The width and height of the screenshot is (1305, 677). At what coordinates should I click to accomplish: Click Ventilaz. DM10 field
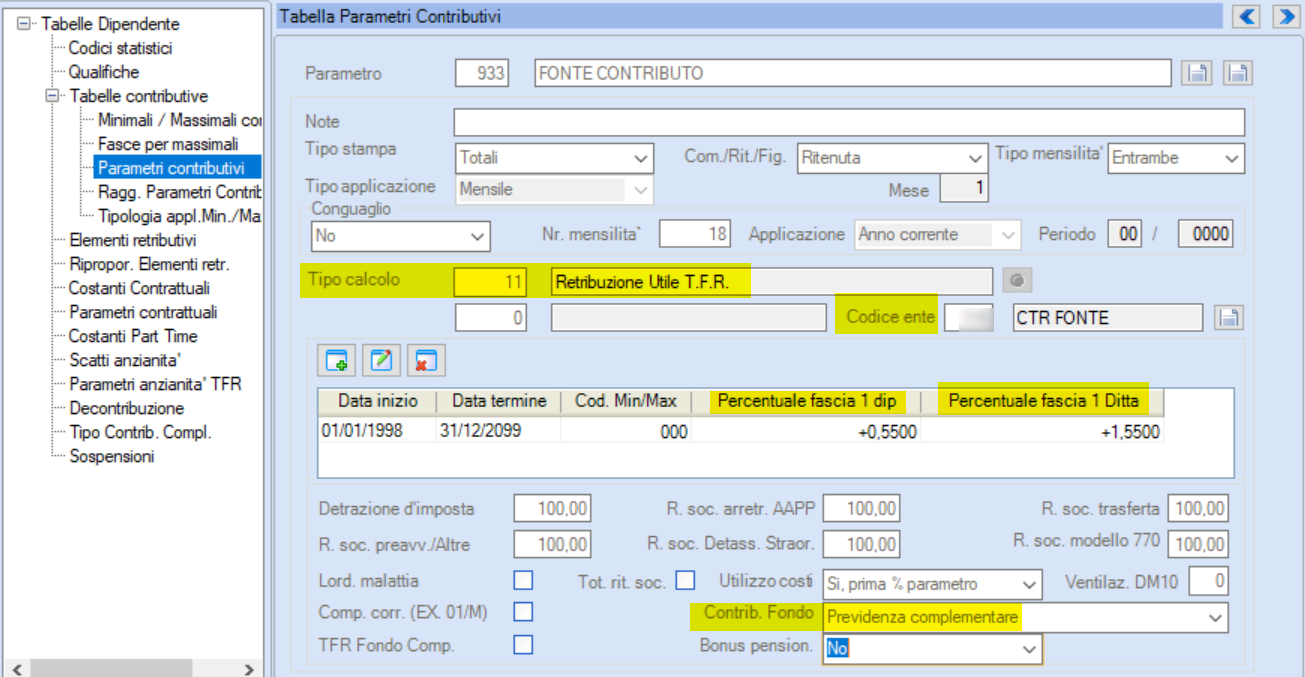point(1208,580)
